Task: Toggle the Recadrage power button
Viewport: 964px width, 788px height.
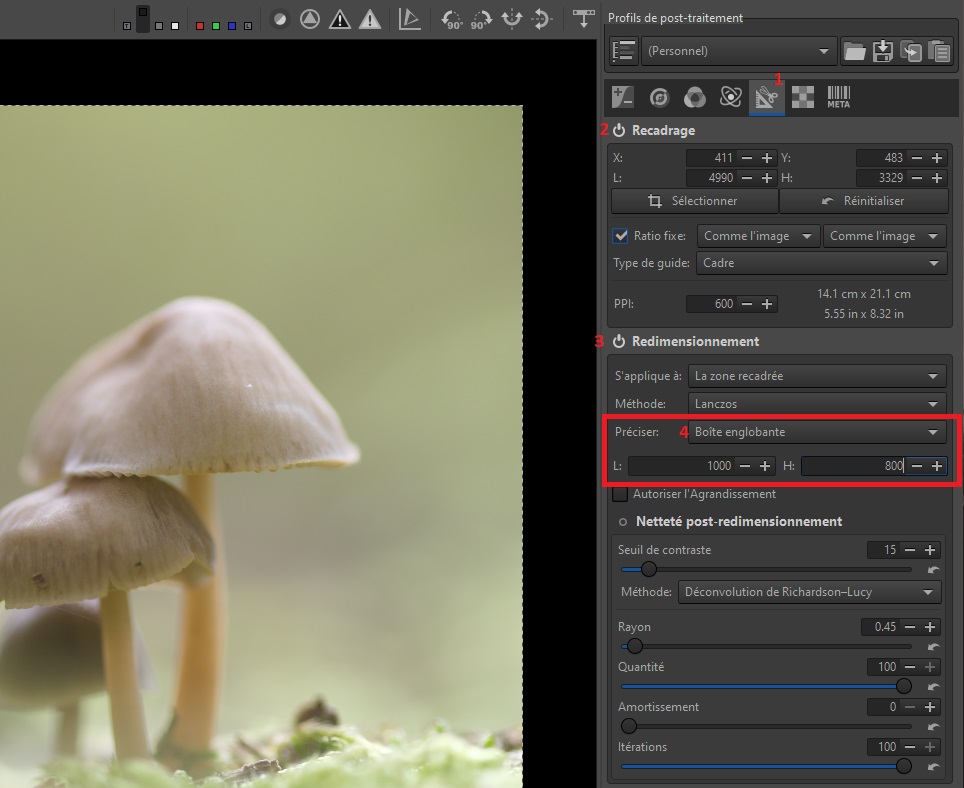Action: [x=619, y=130]
